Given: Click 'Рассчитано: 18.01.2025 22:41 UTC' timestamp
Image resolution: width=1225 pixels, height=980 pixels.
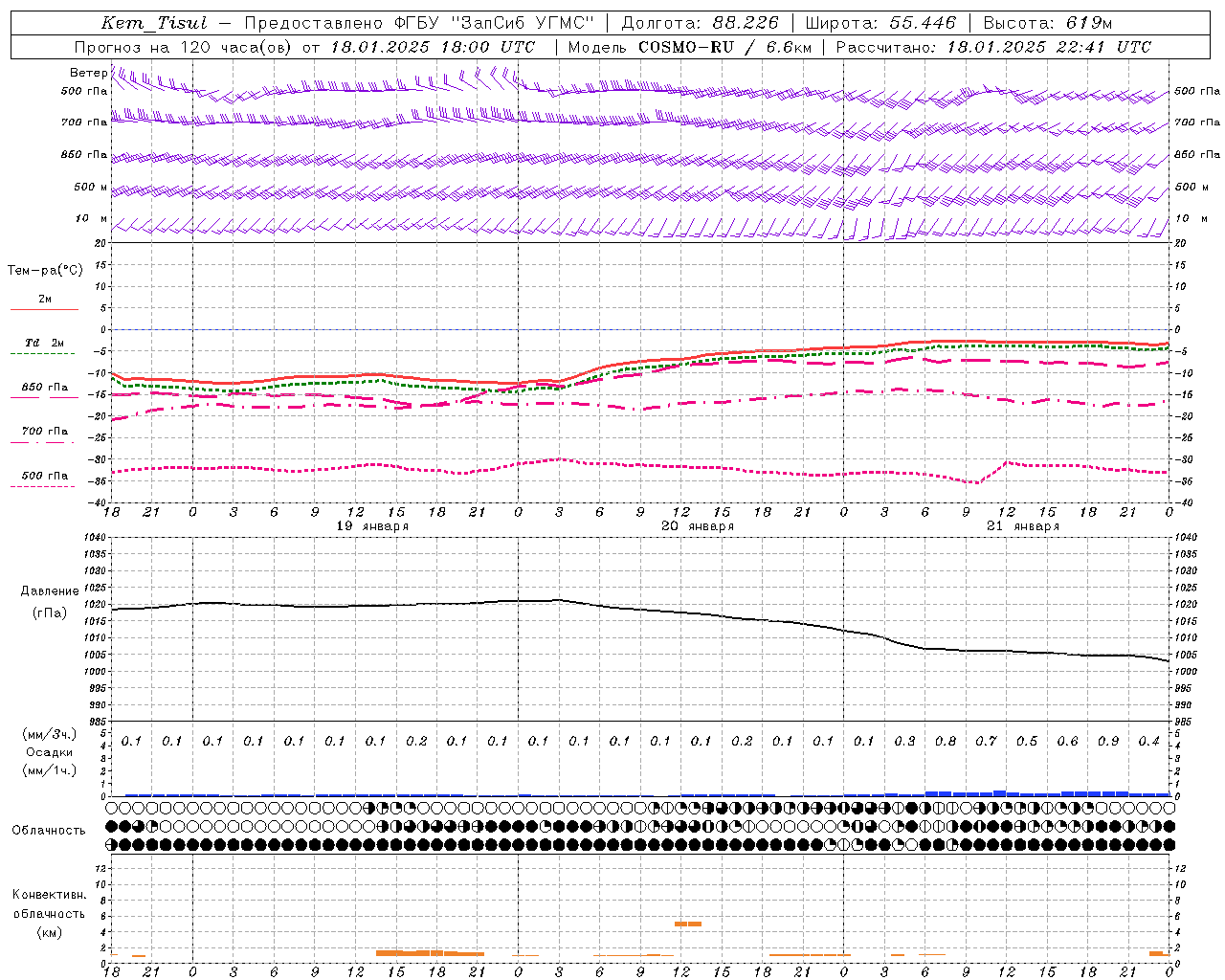Looking at the screenshot, I should [x=993, y=47].
